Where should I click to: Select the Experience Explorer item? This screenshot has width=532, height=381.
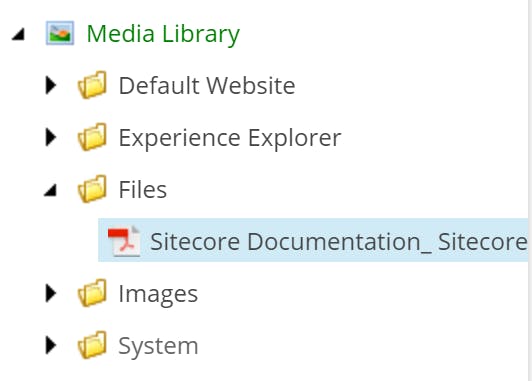coord(230,138)
